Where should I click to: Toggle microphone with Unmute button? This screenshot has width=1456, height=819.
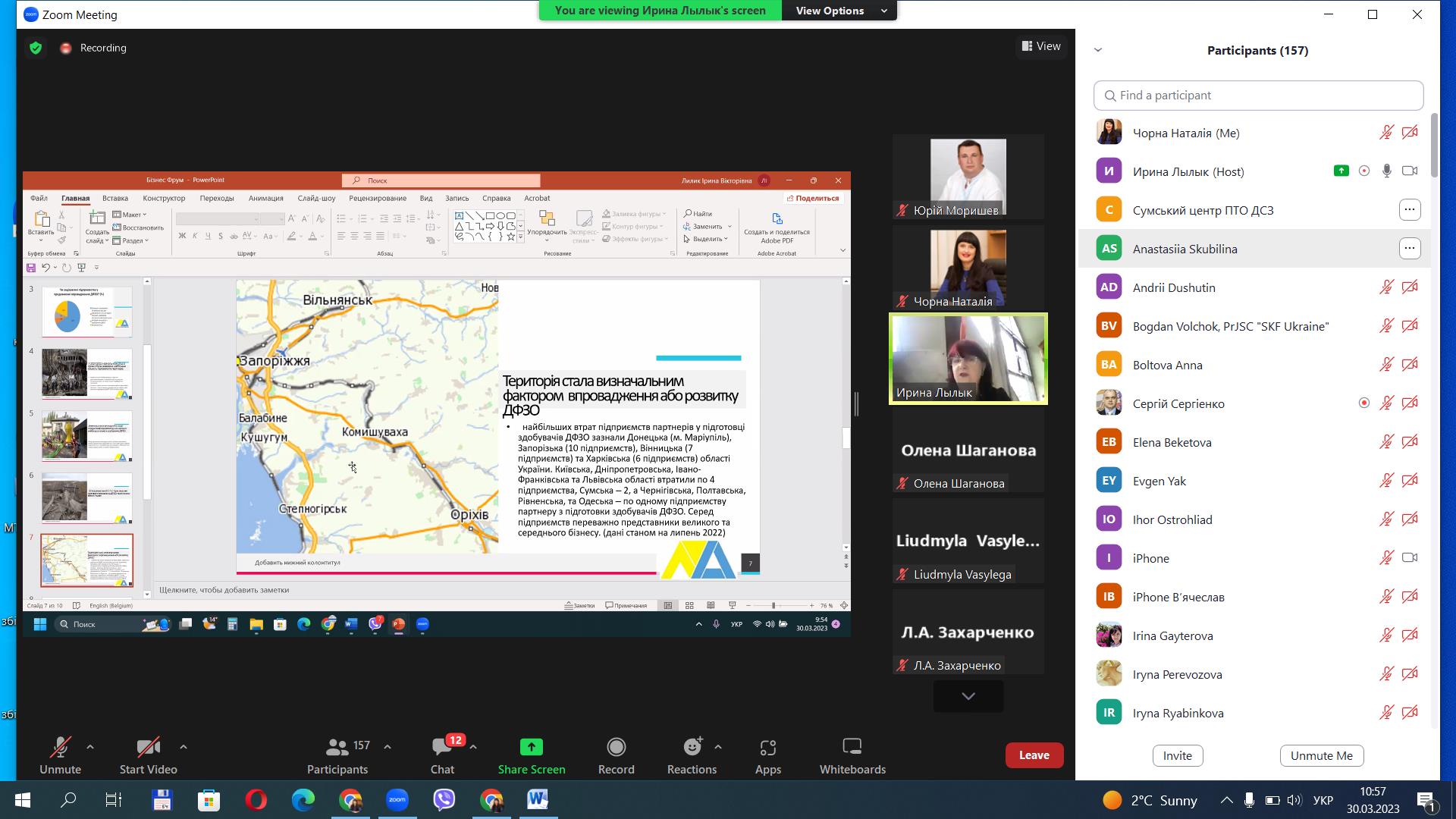[60, 755]
